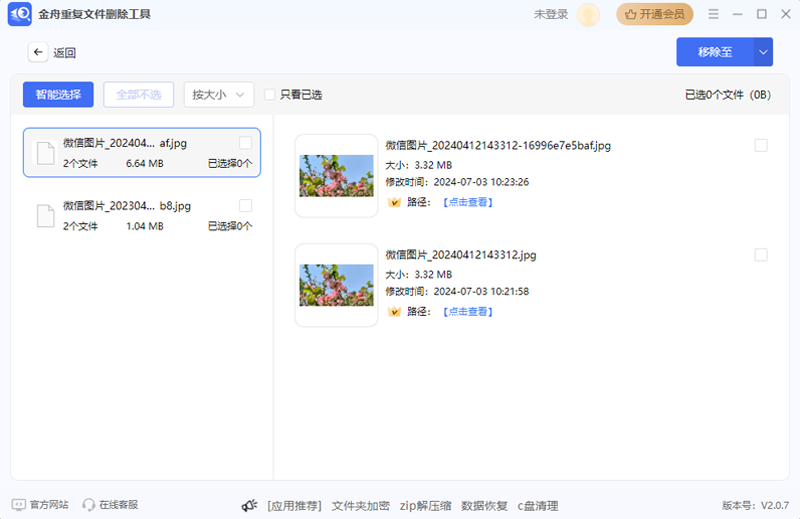Open the 文件夹加密 recommended app link
The image size is (800, 519).
(361, 505)
